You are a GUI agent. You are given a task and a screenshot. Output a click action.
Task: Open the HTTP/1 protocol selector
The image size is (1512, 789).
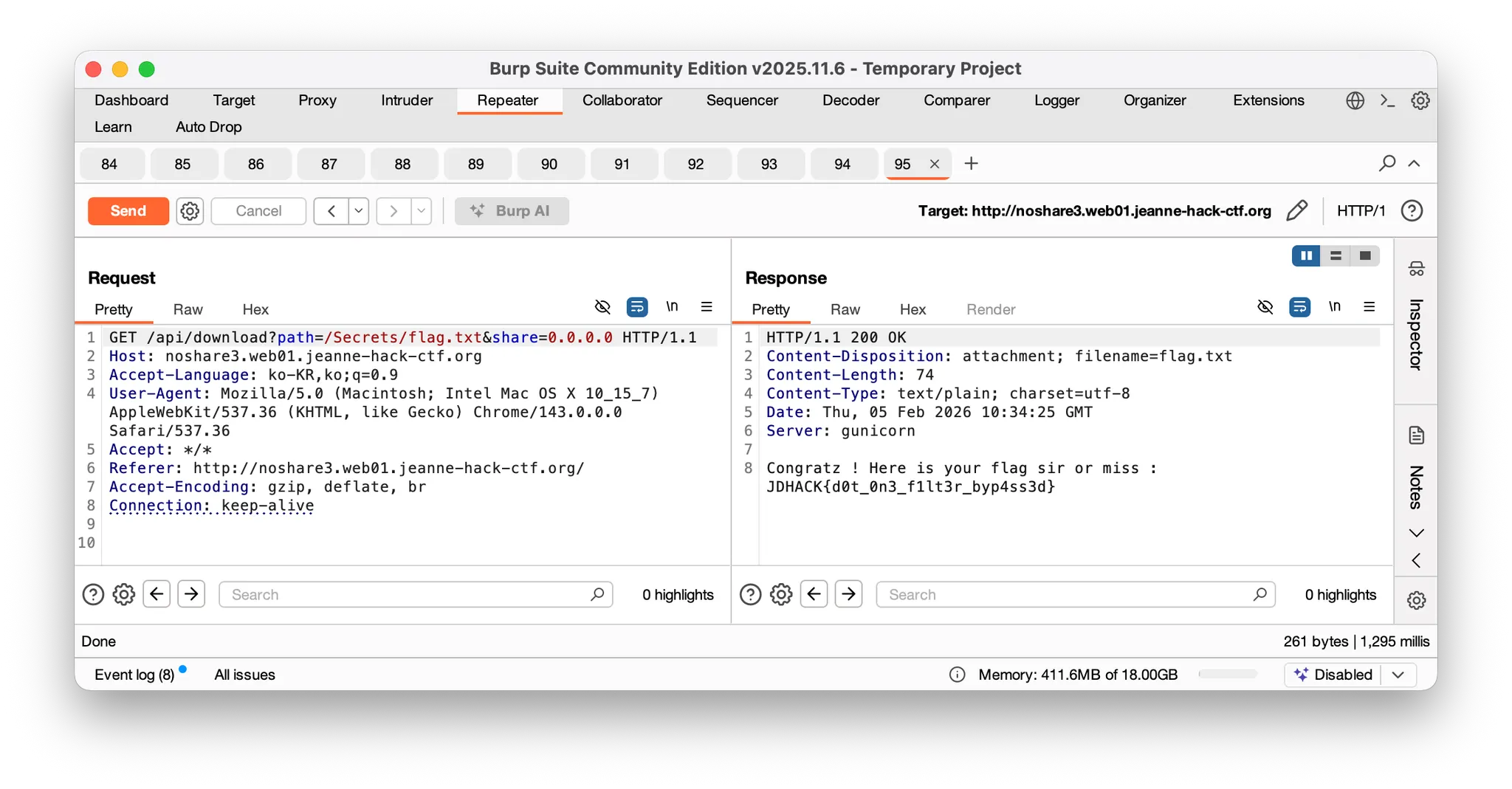[x=1361, y=211]
